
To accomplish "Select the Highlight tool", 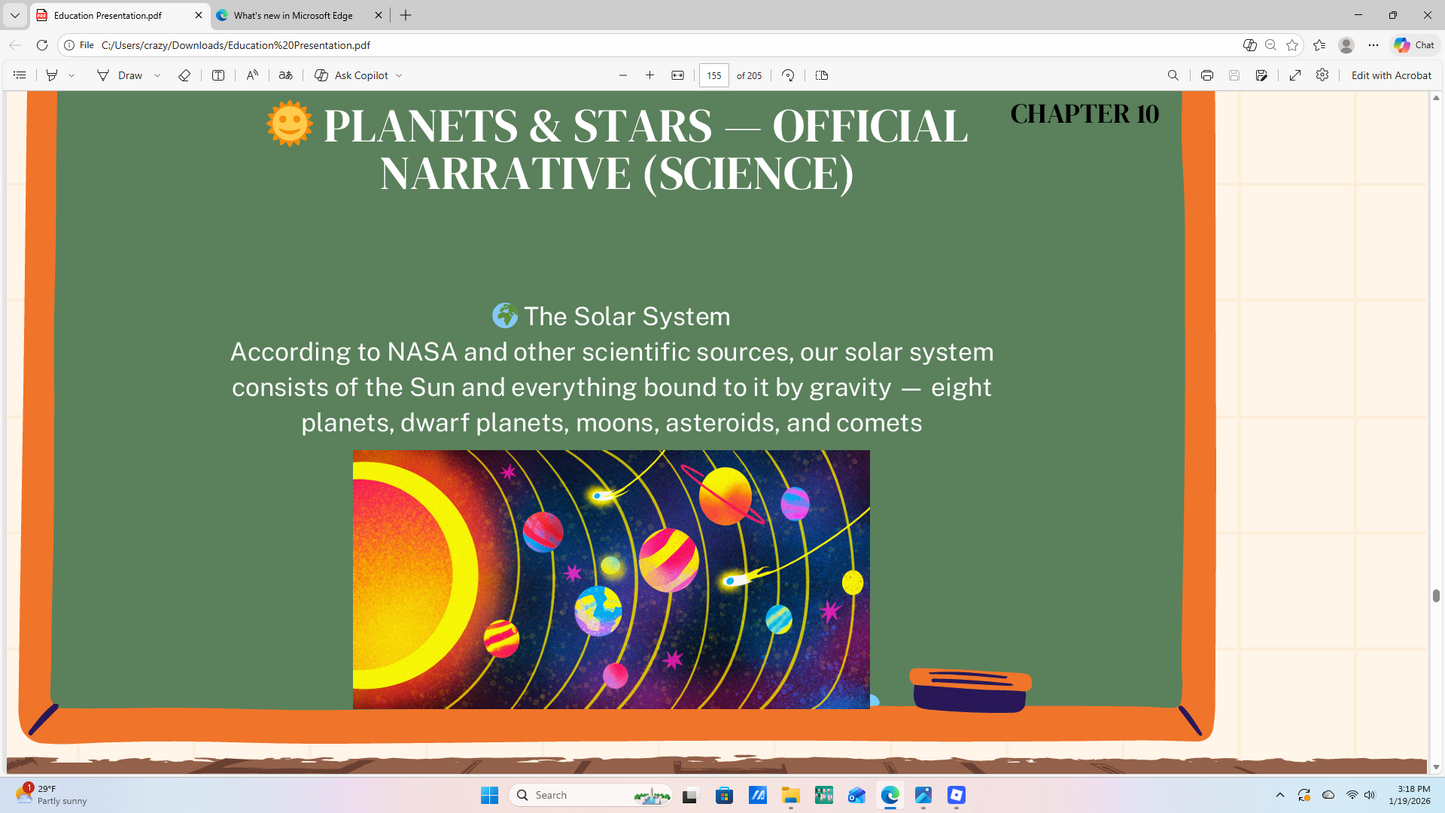I will (52, 75).
